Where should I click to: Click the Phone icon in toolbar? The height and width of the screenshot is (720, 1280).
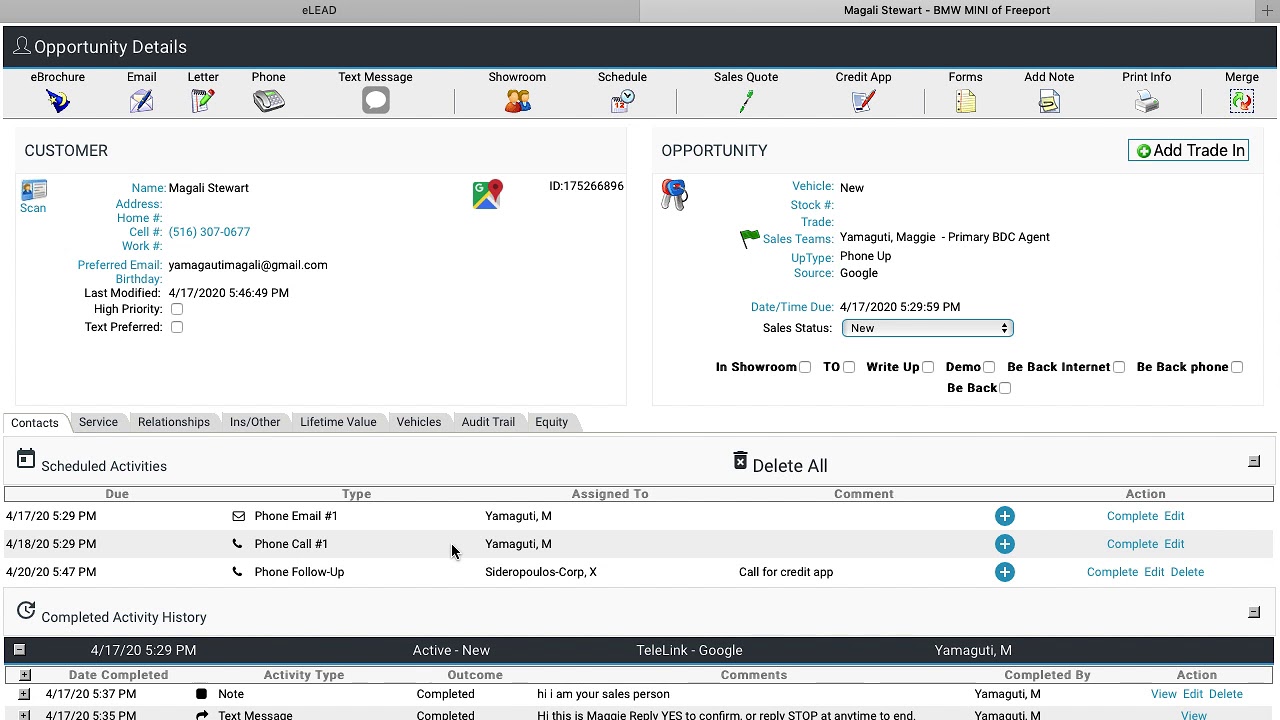coord(269,101)
